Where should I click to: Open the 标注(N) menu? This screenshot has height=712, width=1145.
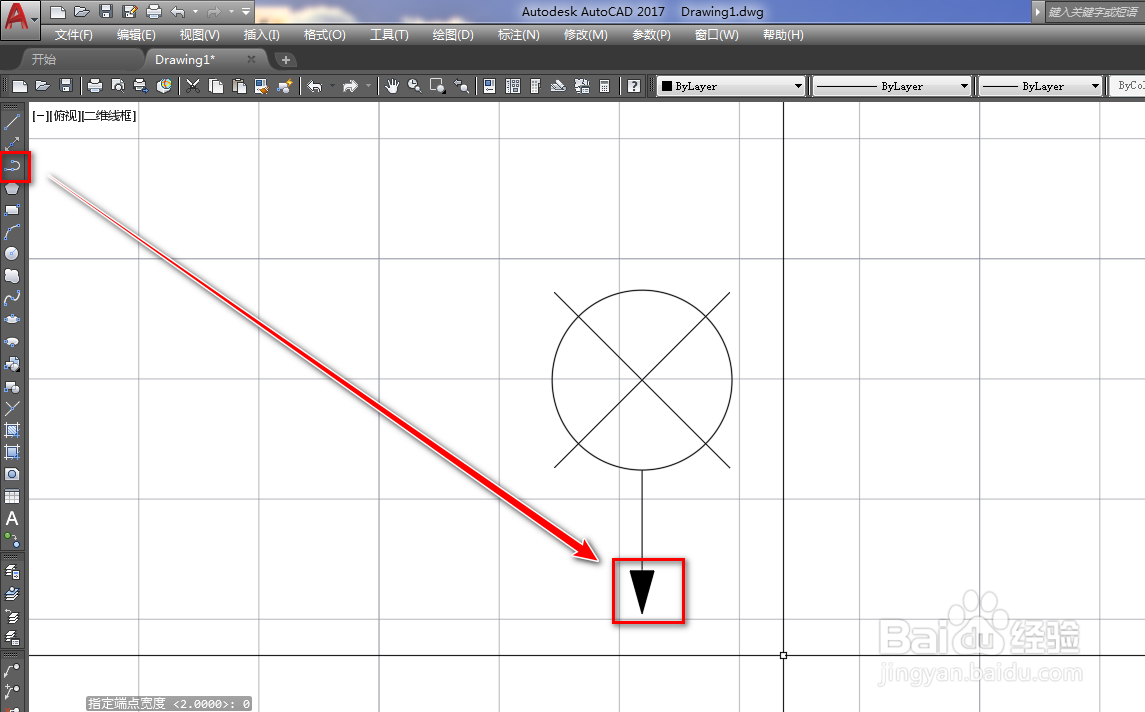pos(518,34)
